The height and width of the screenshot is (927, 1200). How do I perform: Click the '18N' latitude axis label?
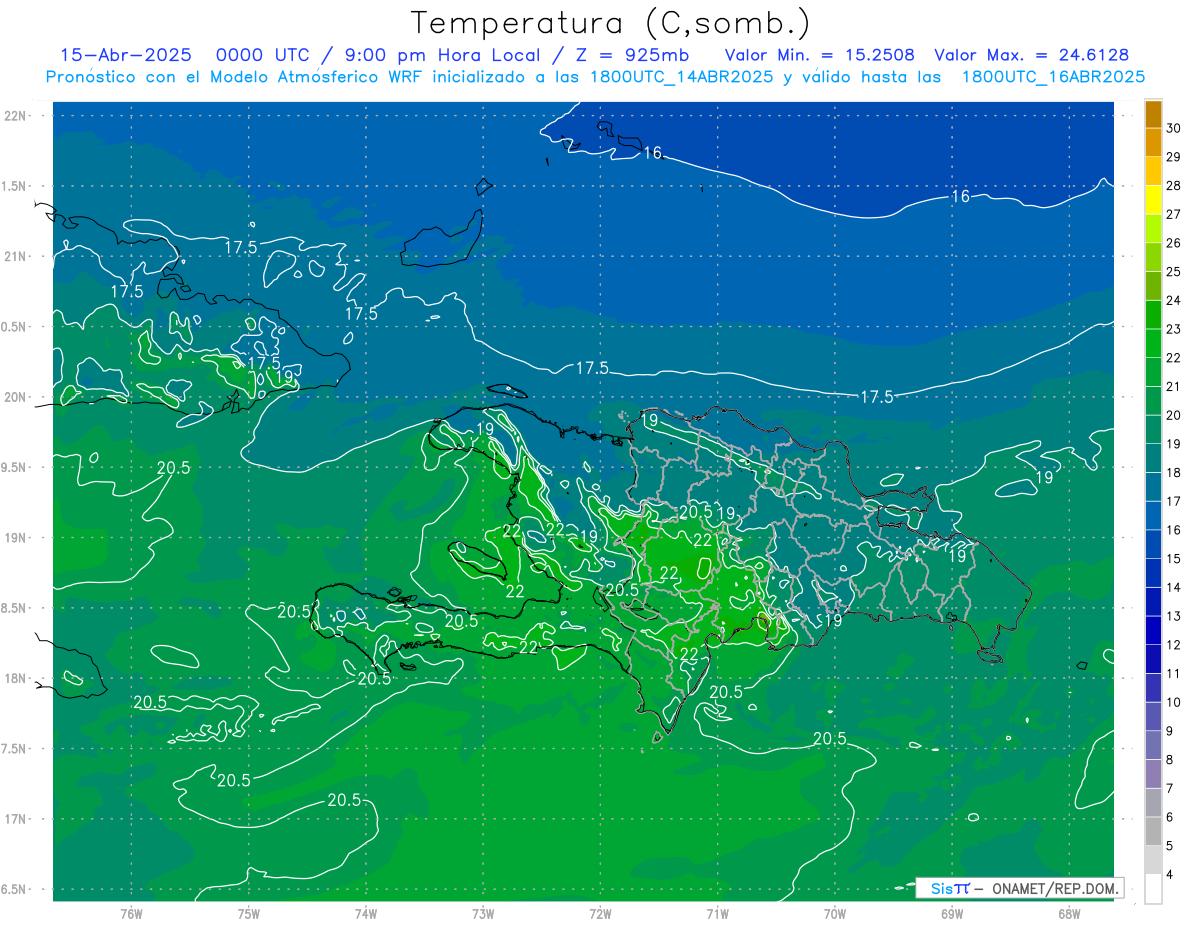coord(16,678)
